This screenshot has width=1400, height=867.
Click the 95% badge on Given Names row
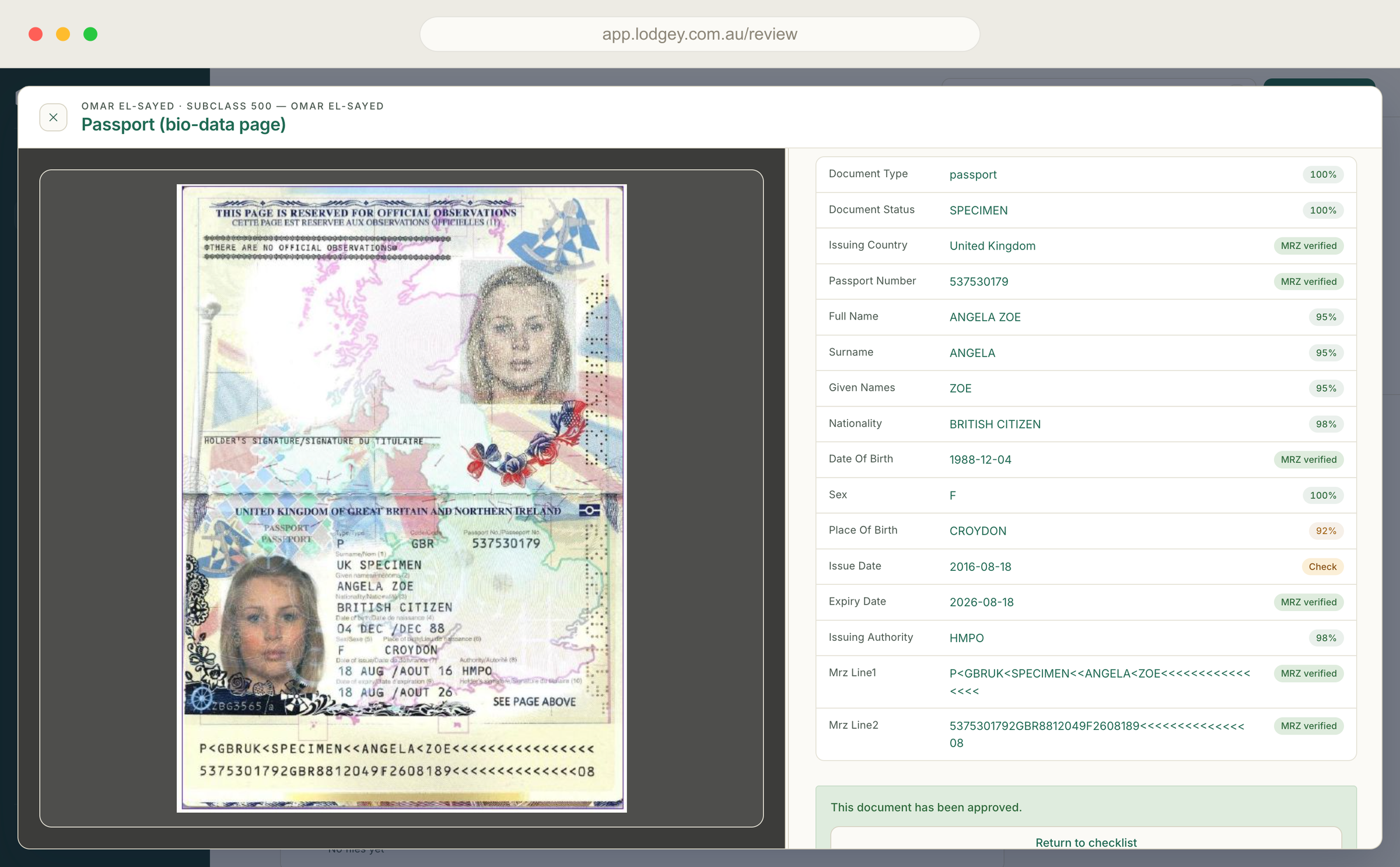point(1325,388)
